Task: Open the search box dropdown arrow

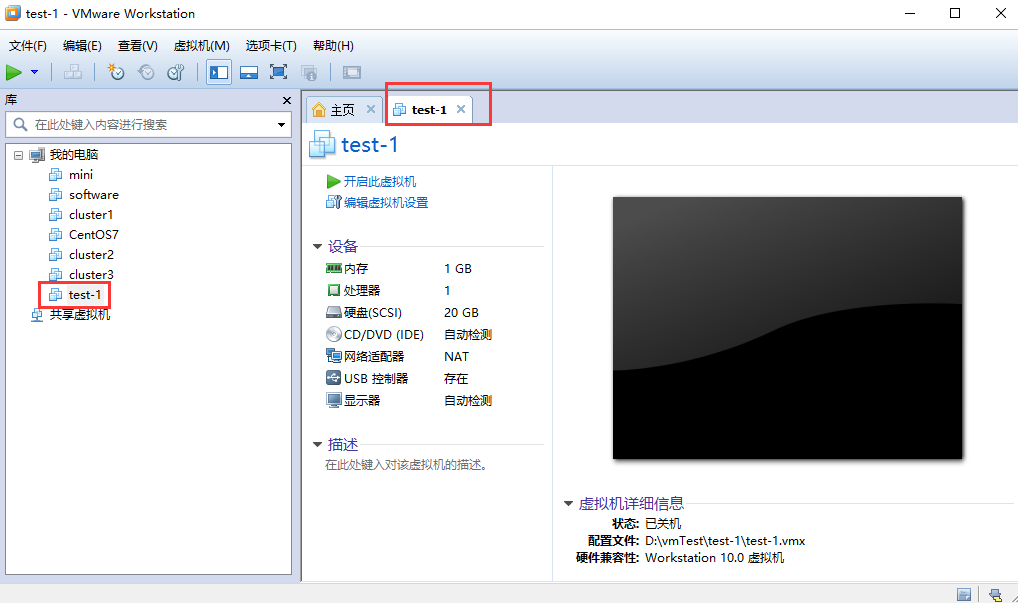Action: [x=282, y=125]
